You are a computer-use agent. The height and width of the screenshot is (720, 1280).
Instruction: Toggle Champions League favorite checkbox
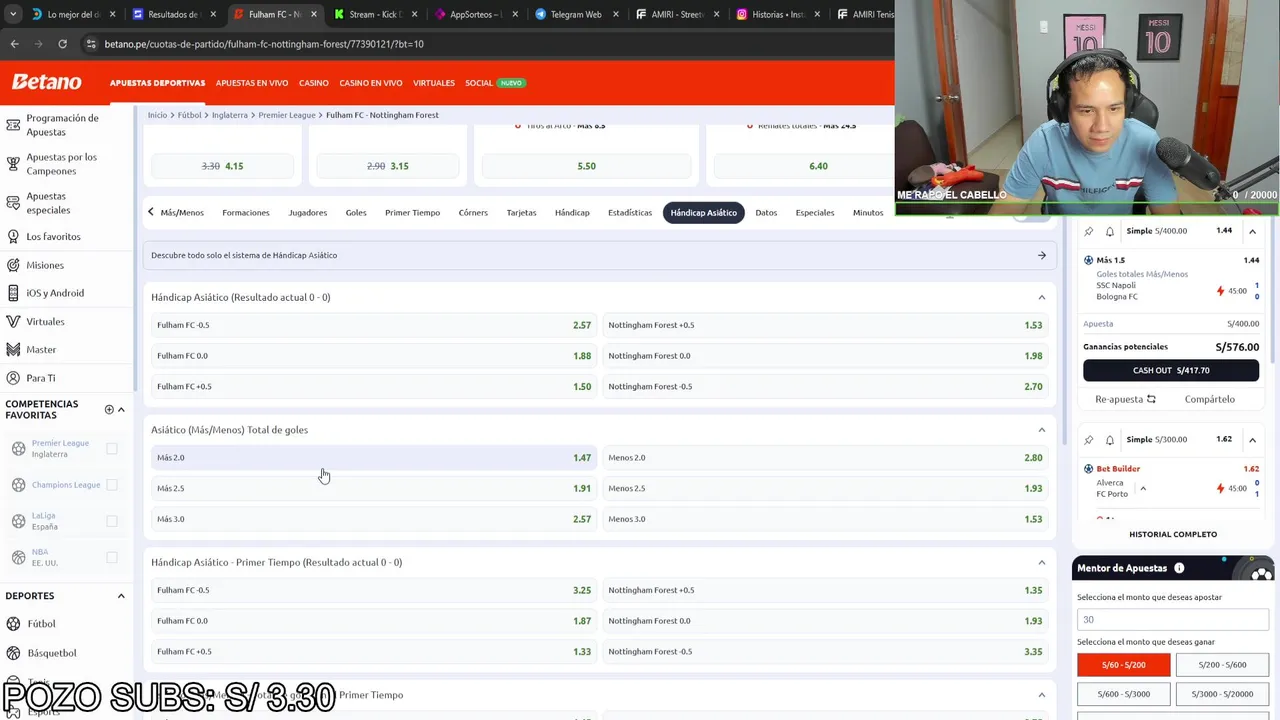pyautogui.click(x=112, y=485)
